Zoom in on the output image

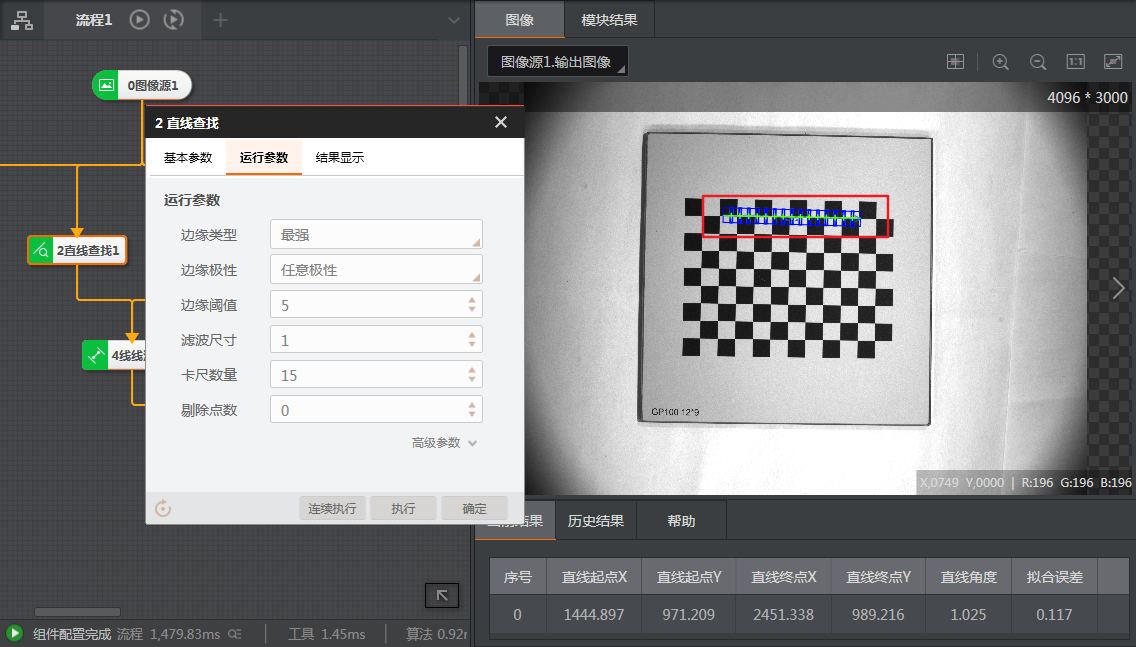click(1000, 61)
